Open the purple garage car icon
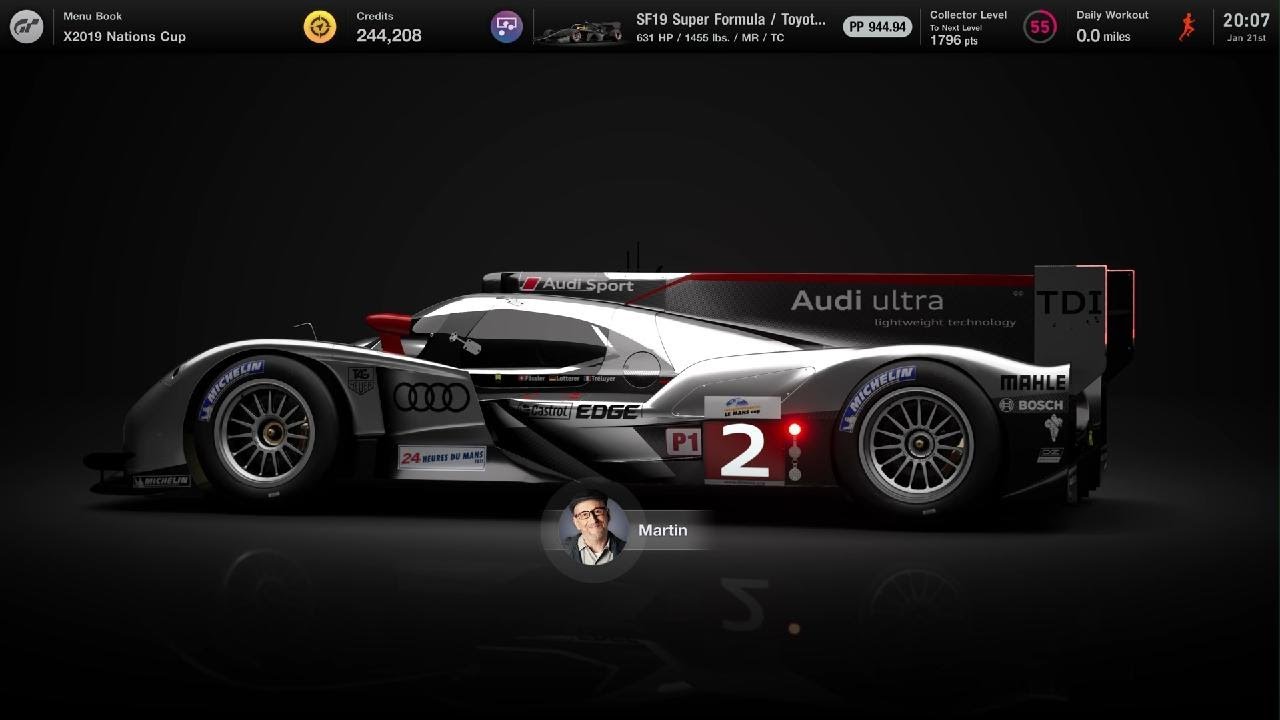 click(507, 27)
